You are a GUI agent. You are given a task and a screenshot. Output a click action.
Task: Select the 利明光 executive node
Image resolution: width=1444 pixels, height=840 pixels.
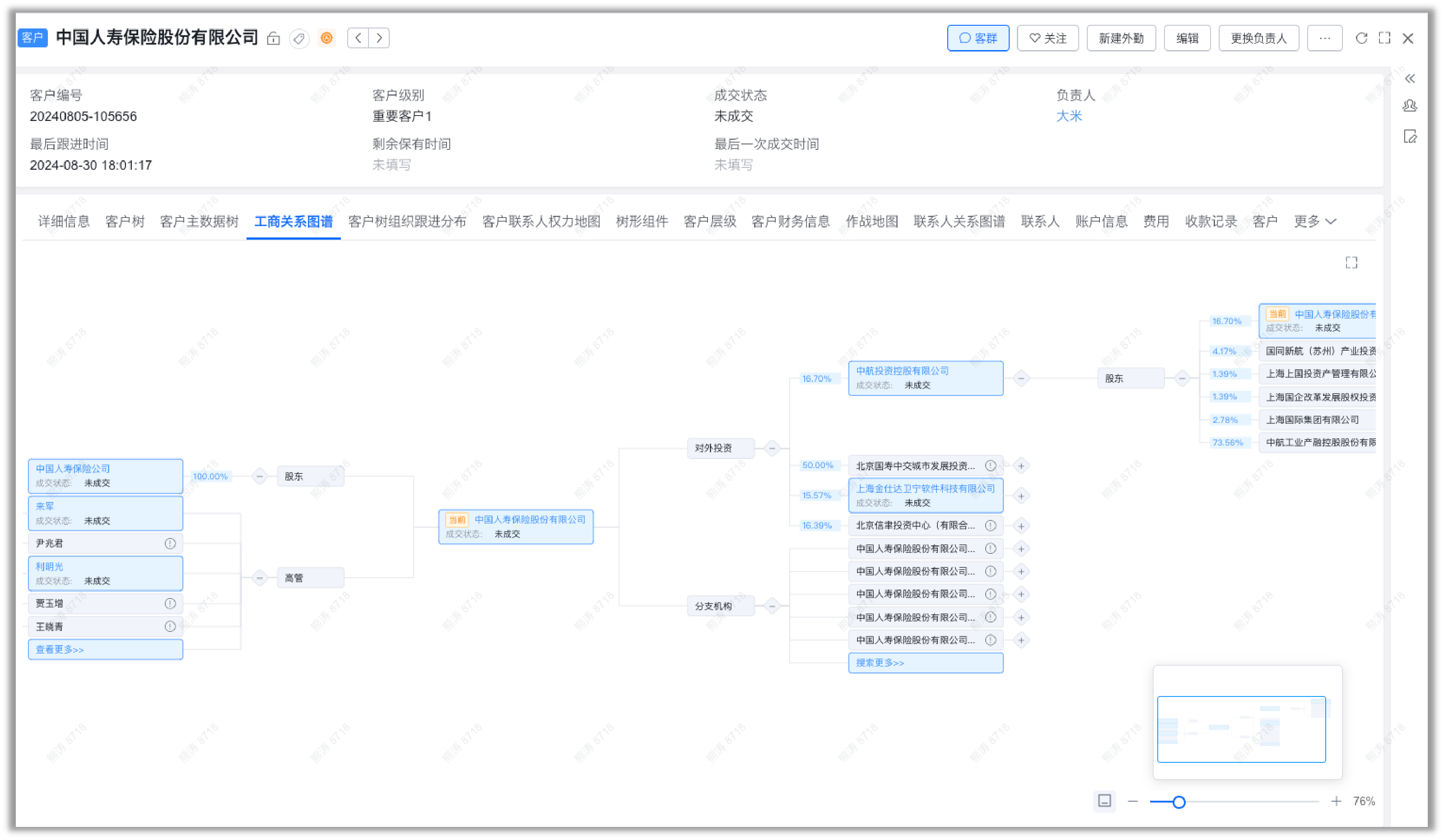point(106,574)
